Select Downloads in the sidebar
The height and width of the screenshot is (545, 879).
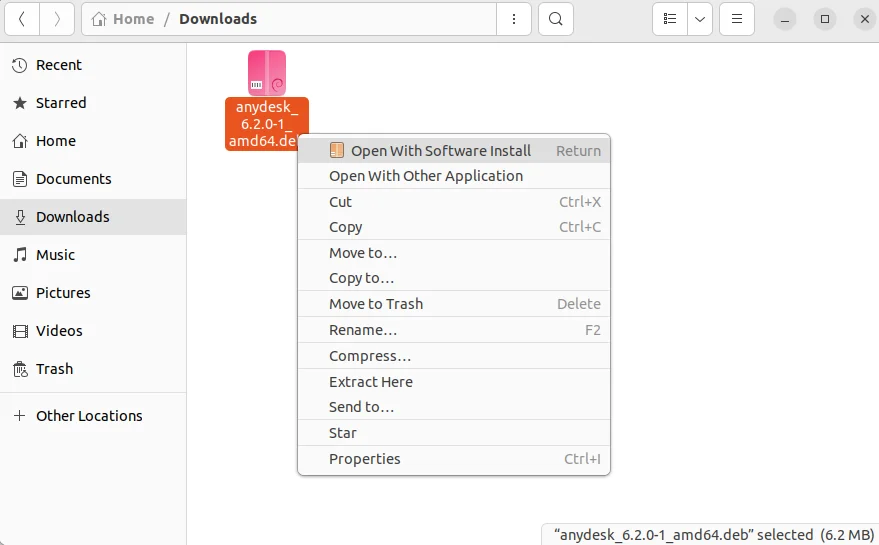93,217
